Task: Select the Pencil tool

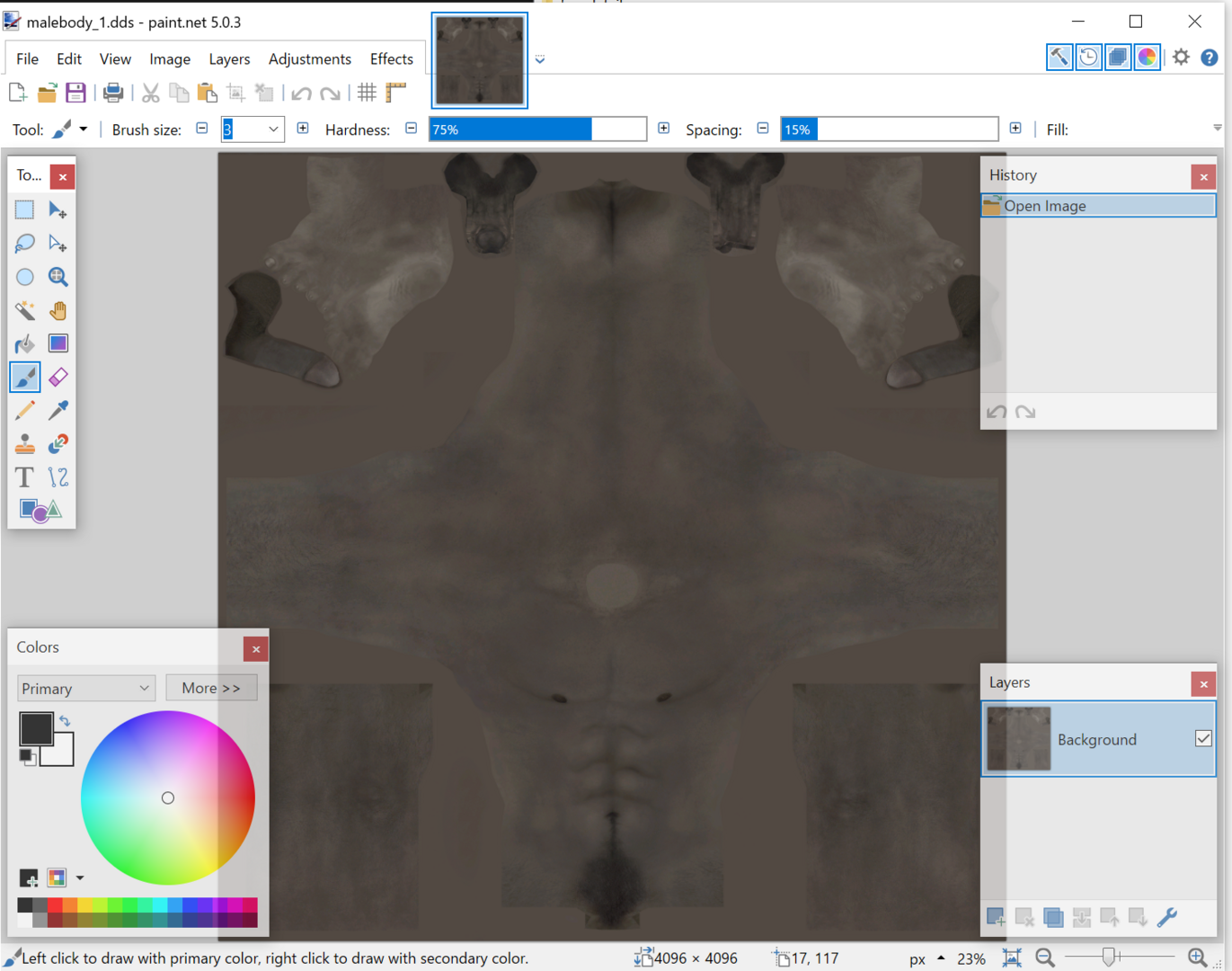Action: click(24, 411)
